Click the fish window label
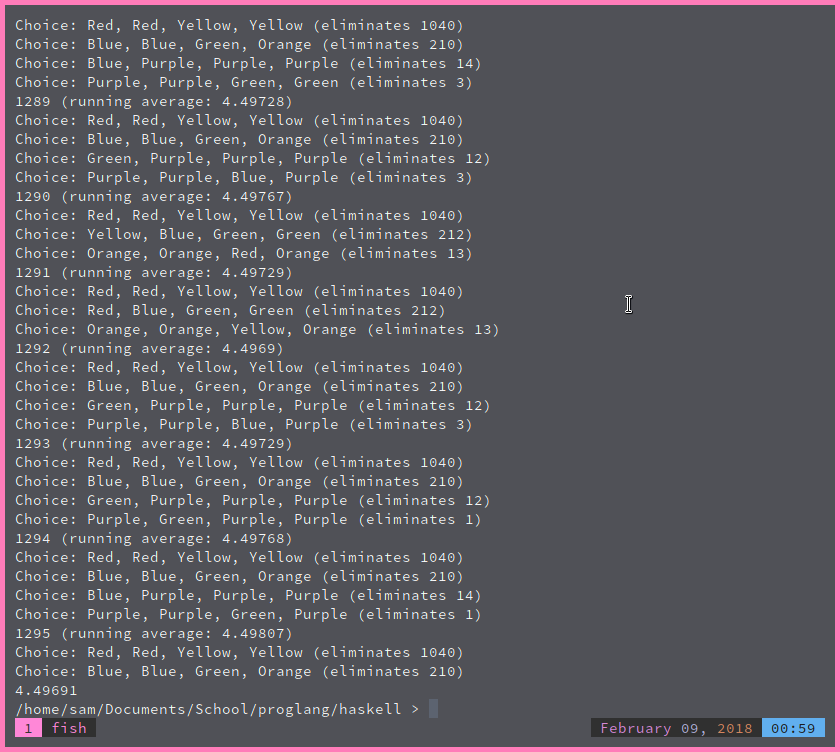The width and height of the screenshot is (840, 752). click(x=69, y=728)
